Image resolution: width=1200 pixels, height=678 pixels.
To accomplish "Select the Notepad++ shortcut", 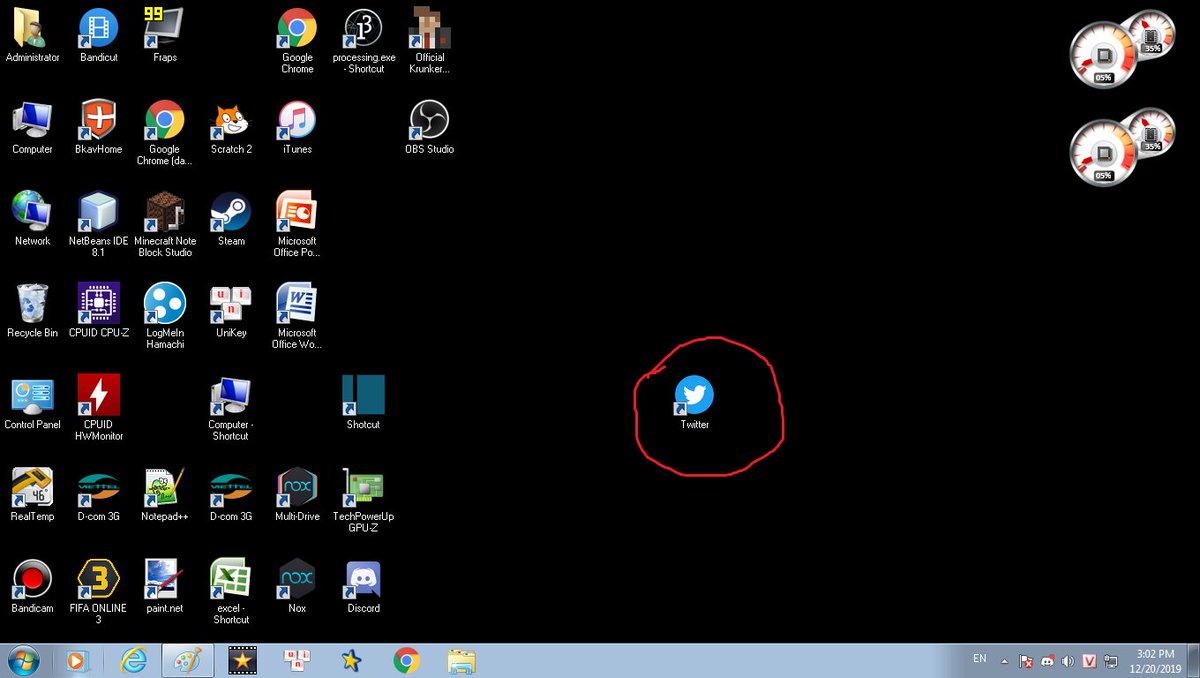I will pos(165,495).
